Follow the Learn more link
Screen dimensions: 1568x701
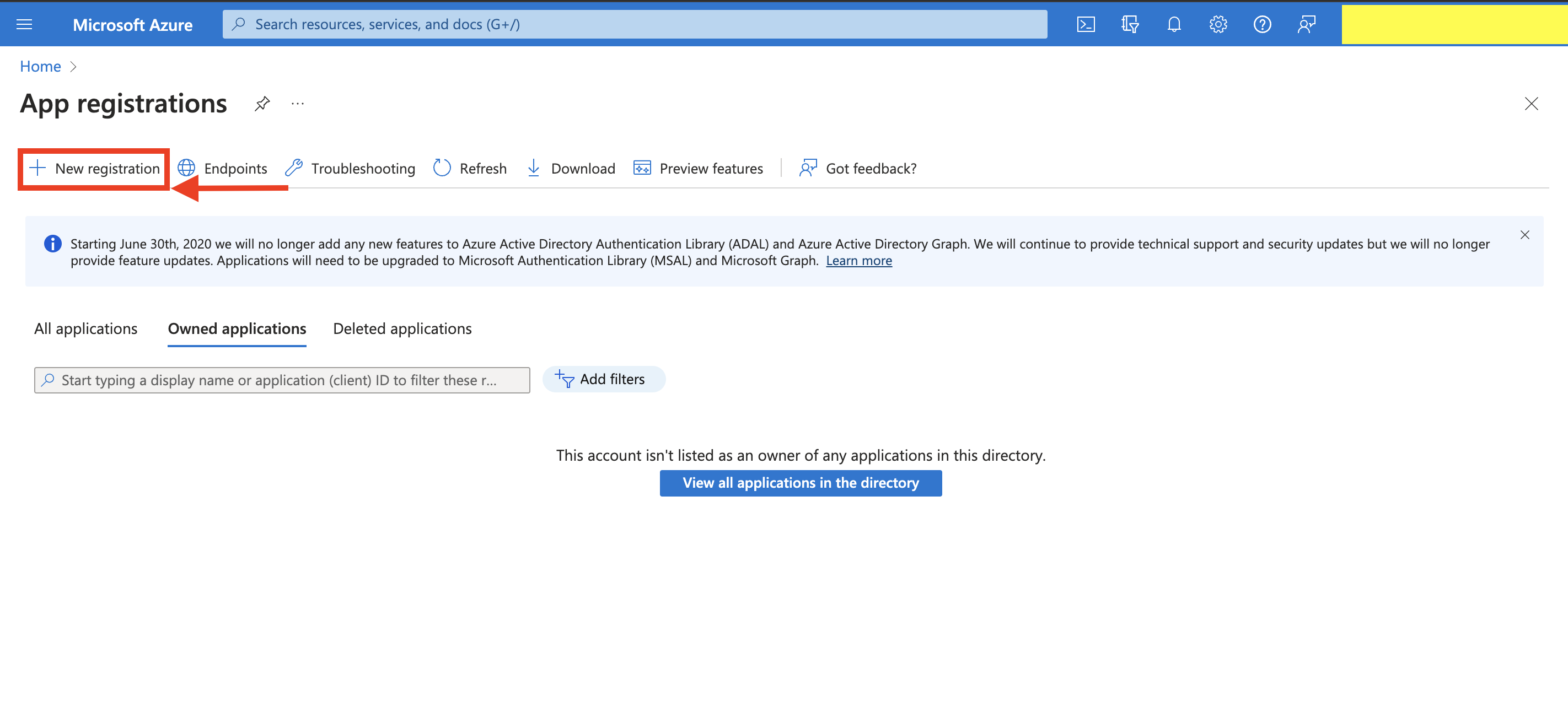[859, 261]
